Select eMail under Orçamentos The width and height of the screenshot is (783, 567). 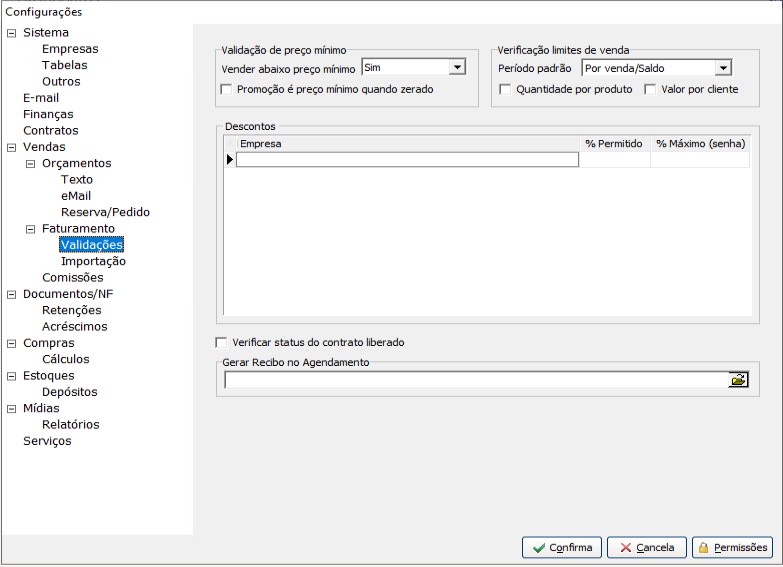[x=76, y=196]
